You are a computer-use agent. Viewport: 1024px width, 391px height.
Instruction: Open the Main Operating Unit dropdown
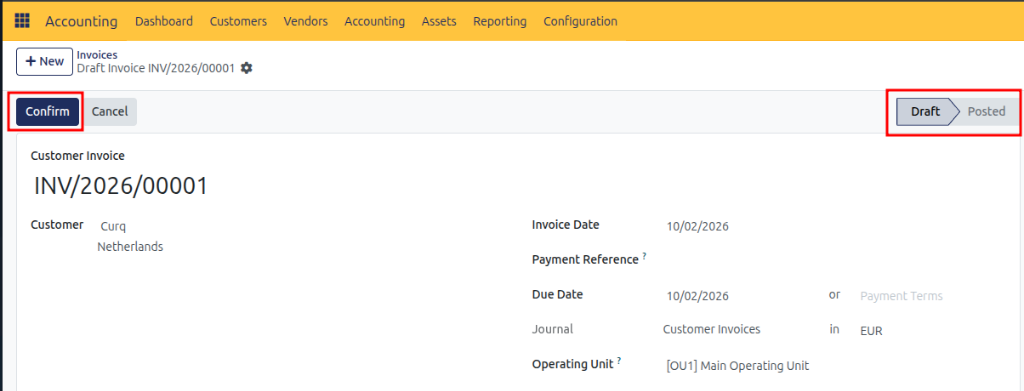(737, 366)
